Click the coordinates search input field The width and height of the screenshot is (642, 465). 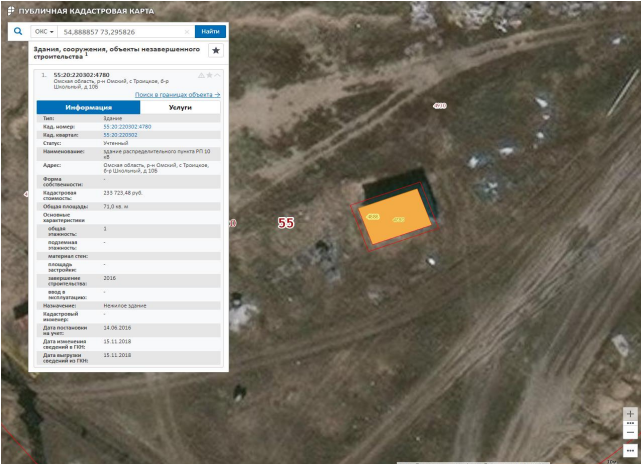(x=120, y=32)
